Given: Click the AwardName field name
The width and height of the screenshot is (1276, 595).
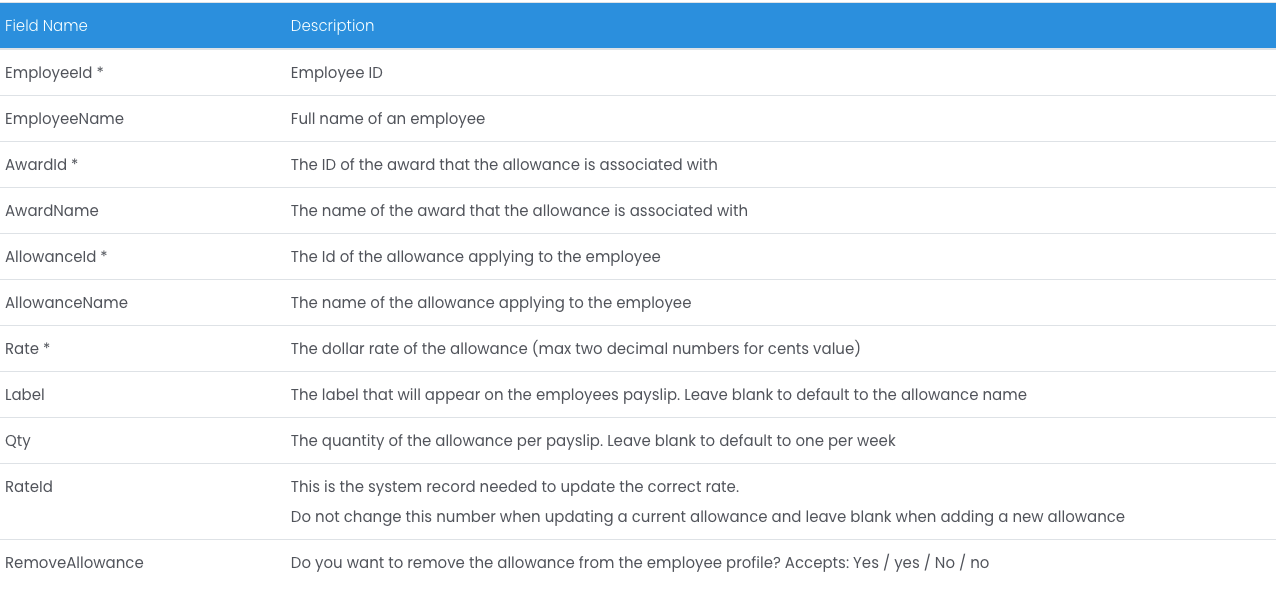Looking at the screenshot, I should 52,211.
